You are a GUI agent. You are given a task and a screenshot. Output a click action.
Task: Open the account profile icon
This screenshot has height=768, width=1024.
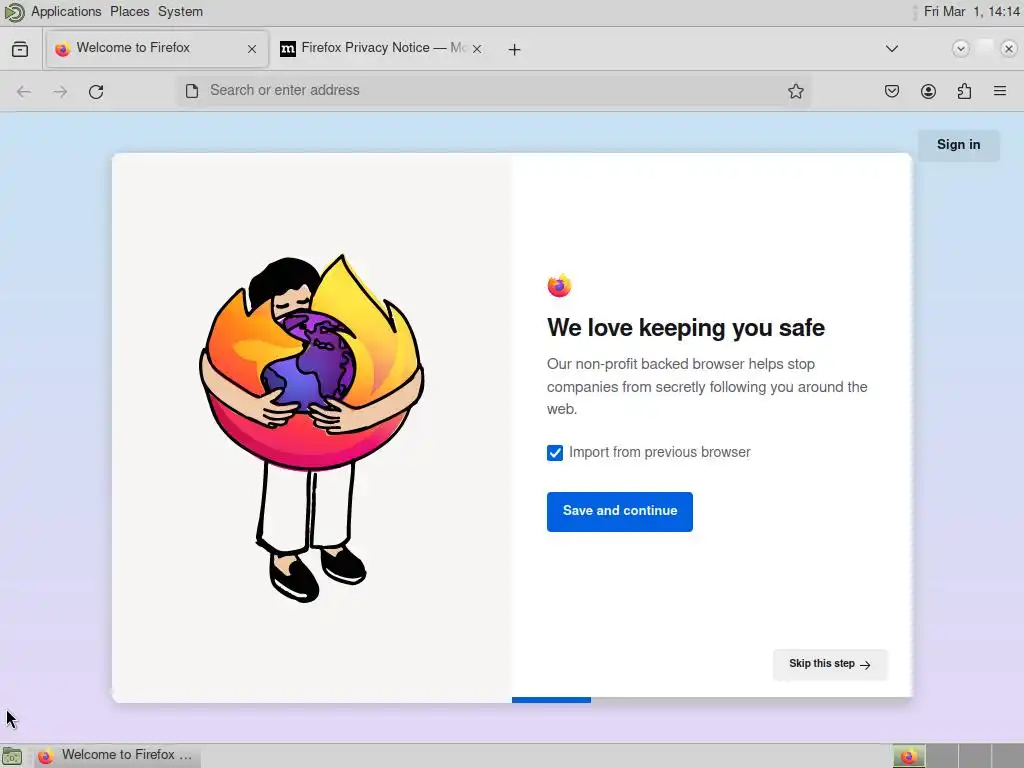point(928,91)
